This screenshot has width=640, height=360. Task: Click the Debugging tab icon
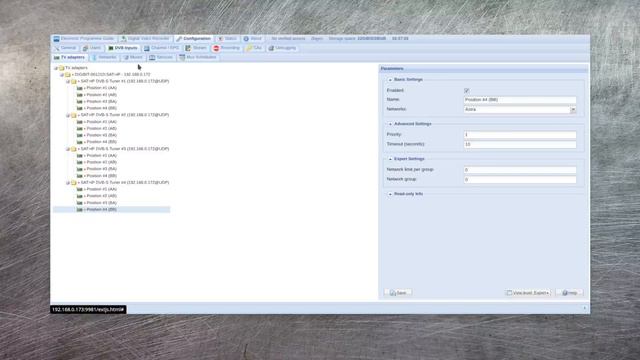271,48
